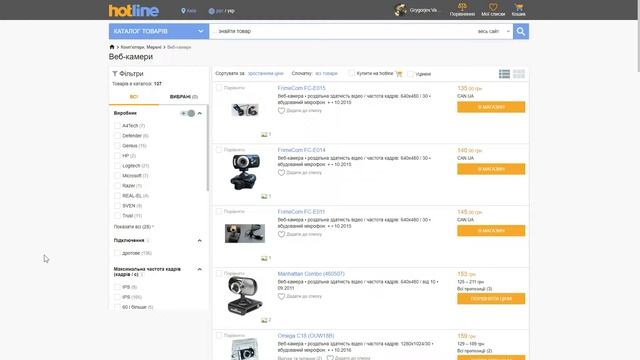Select the Selected filters tab

coord(184,97)
